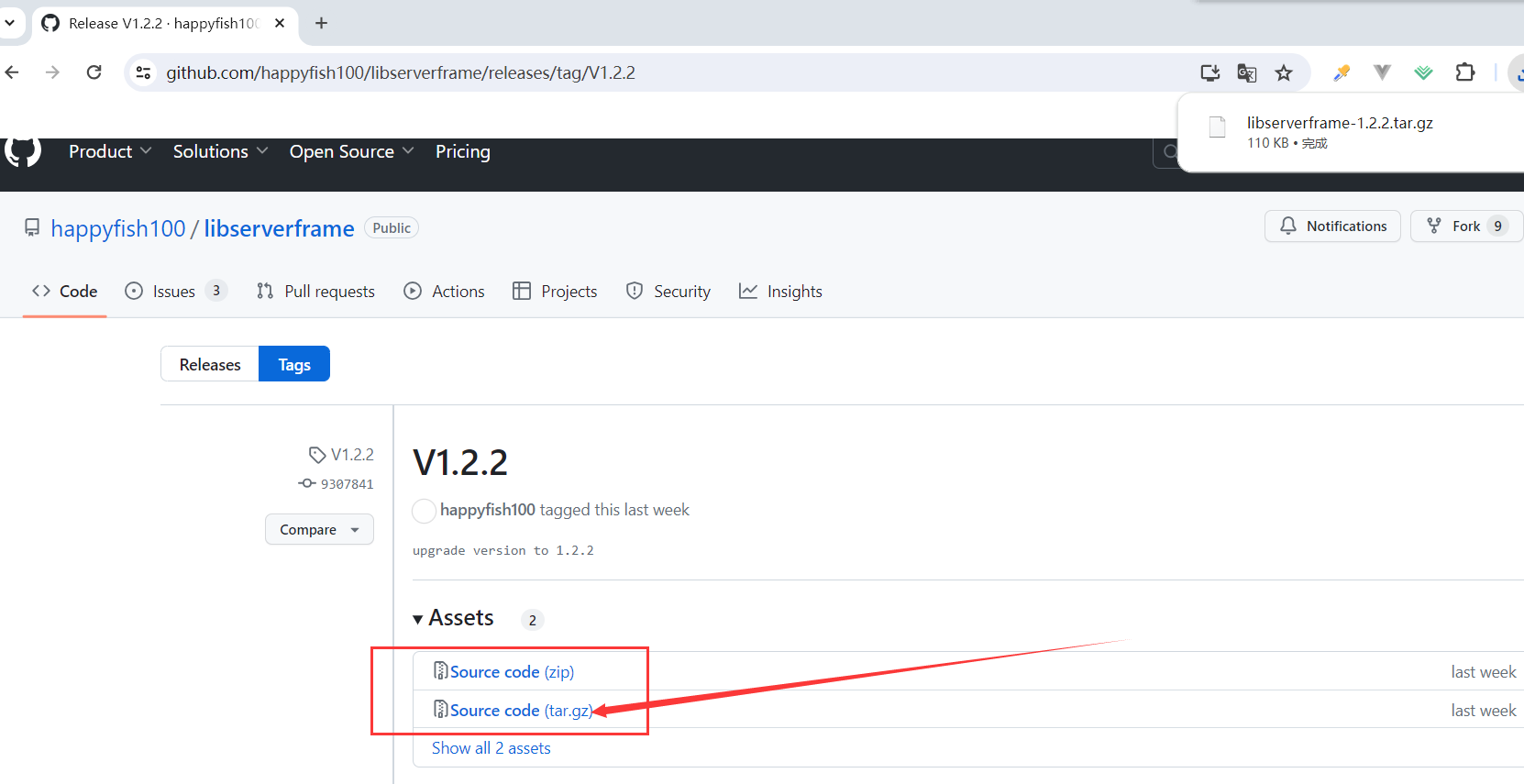Open the Pull requests tab
The width and height of the screenshot is (1524, 784).
[315, 291]
